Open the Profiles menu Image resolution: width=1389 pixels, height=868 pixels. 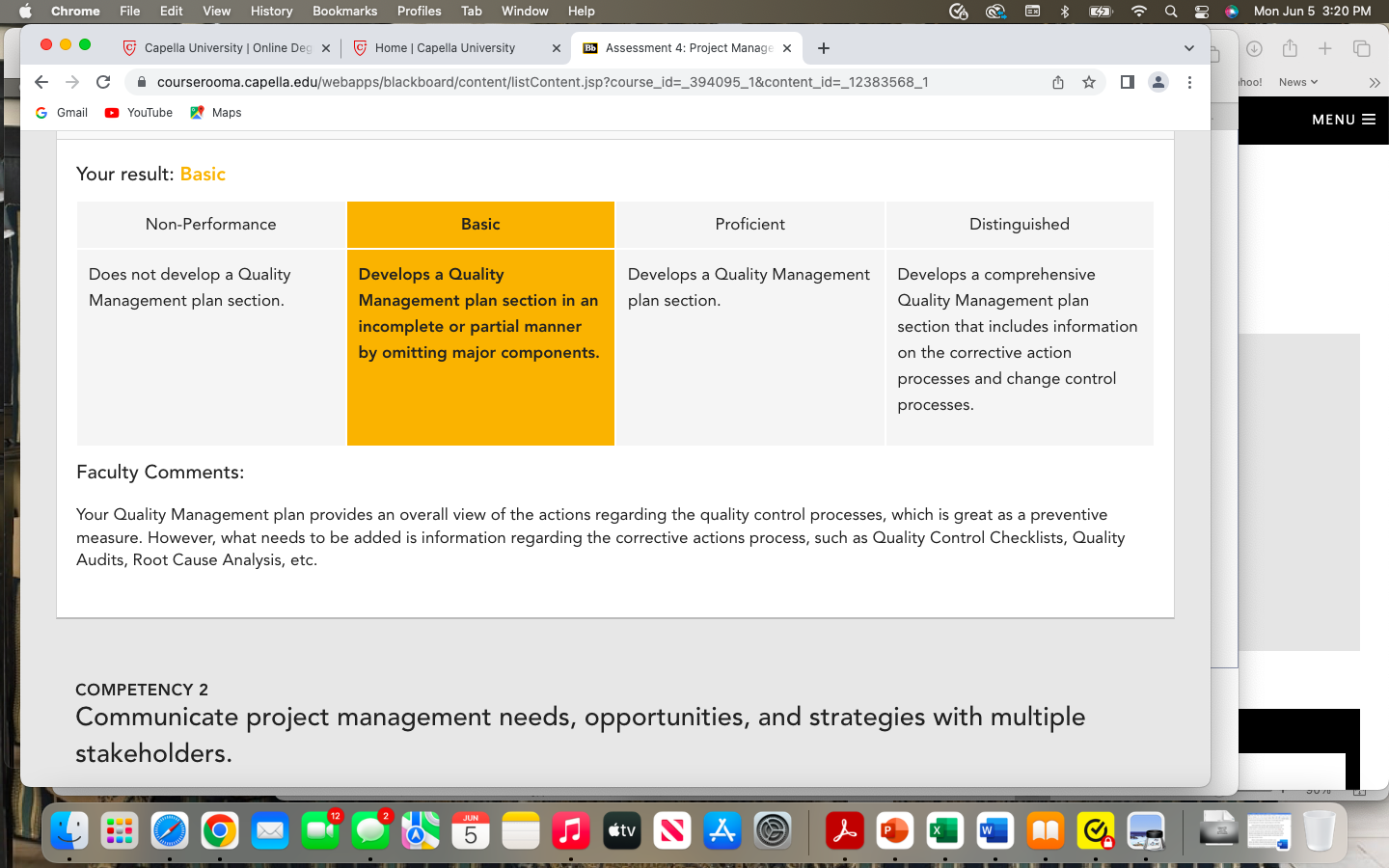click(x=419, y=11)
